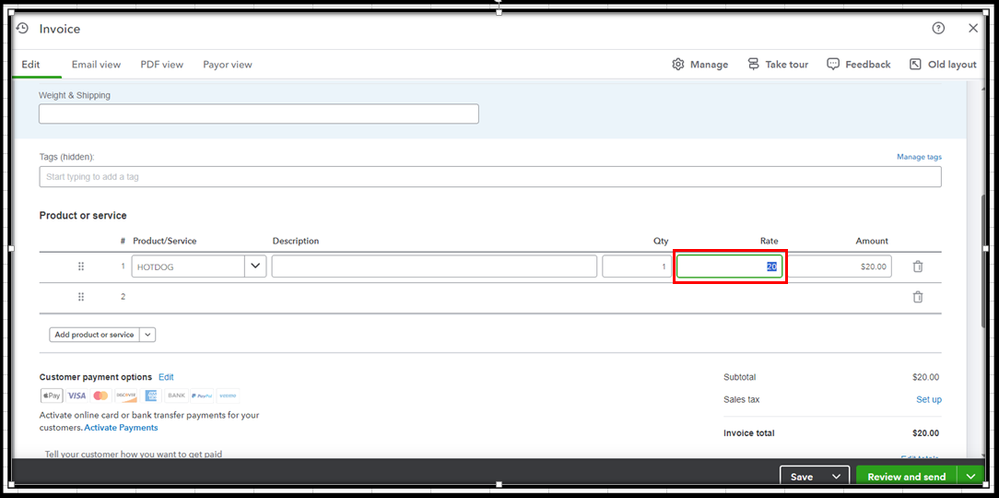Screen dimensions: 999x498
Task: Click the Old layout label text
Action: 952,64
